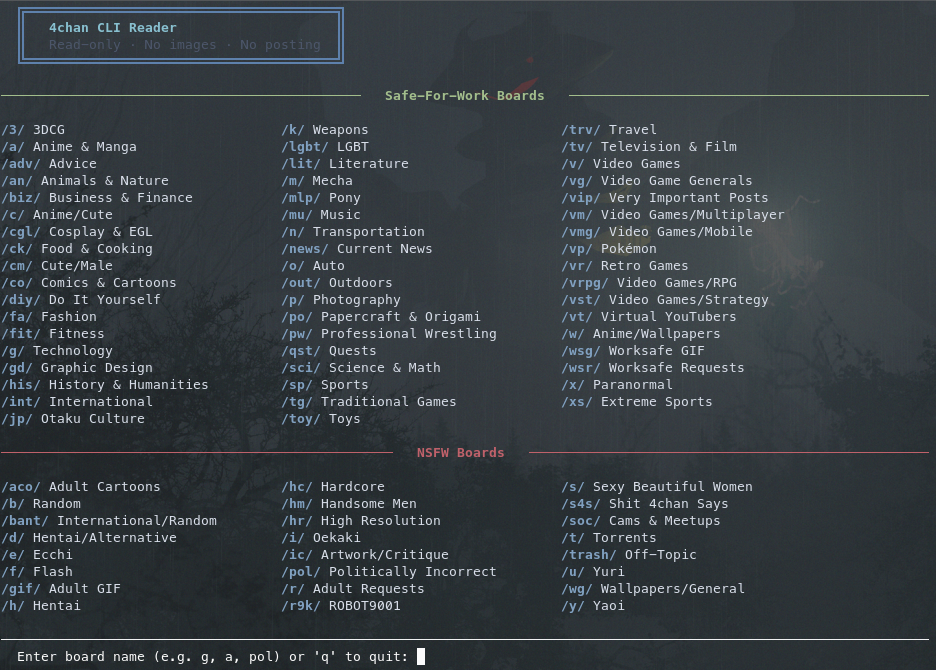Click /news/ Current News
The height and width of the screenshot is (670, 936).
357,248
